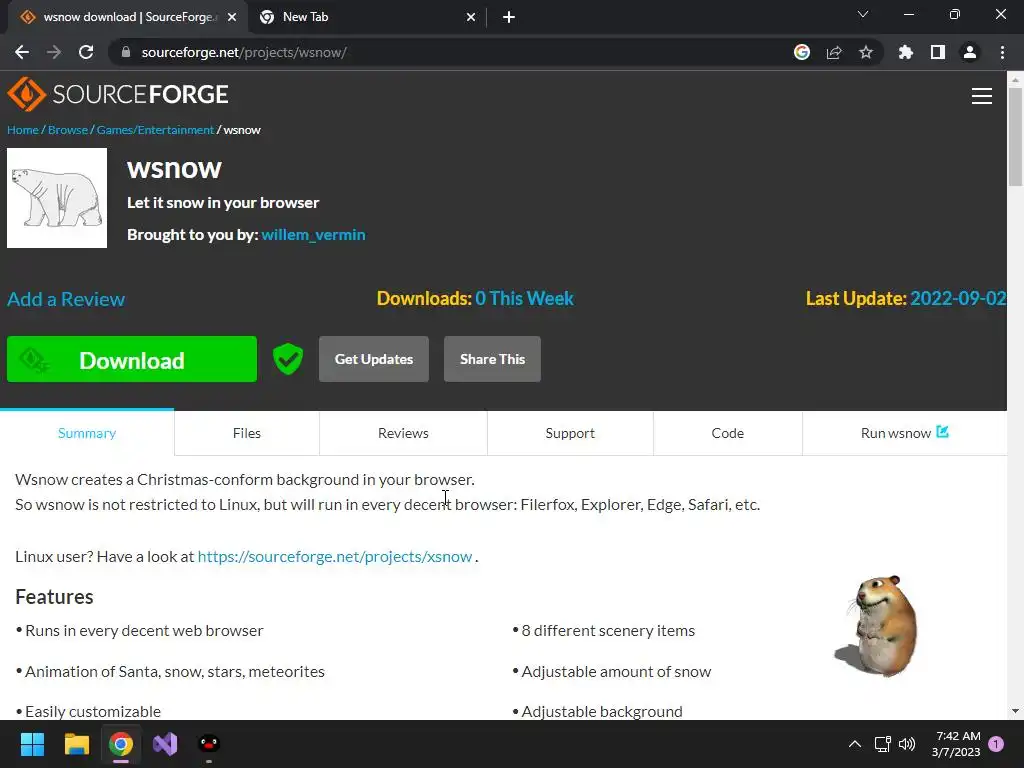
Task: Click the page vertical scrollbar thumb
Action: click(x=1015, y=137)
